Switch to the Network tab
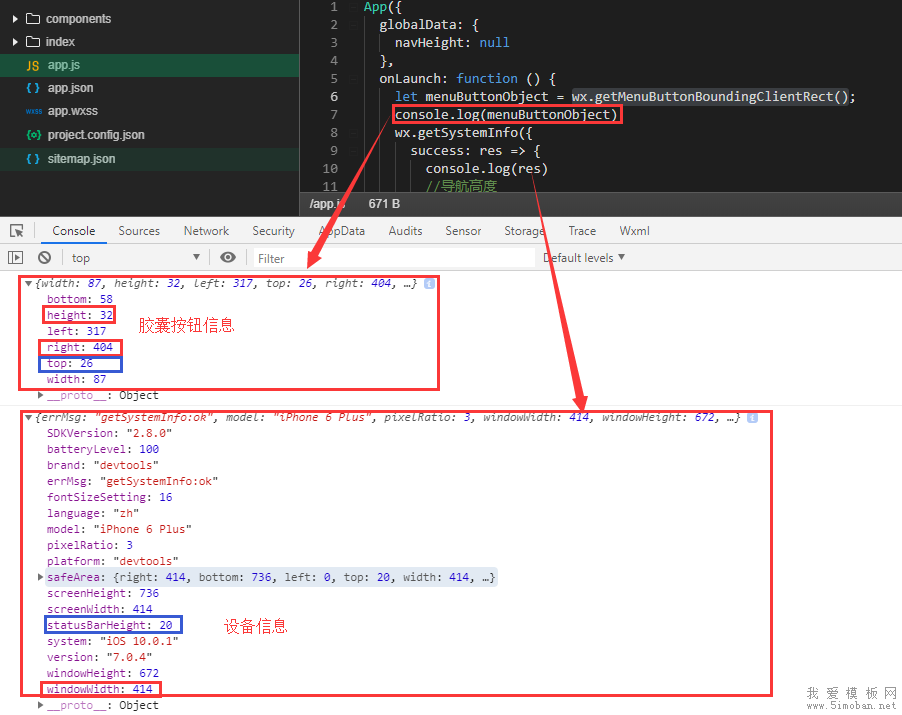 pos(206,231)
